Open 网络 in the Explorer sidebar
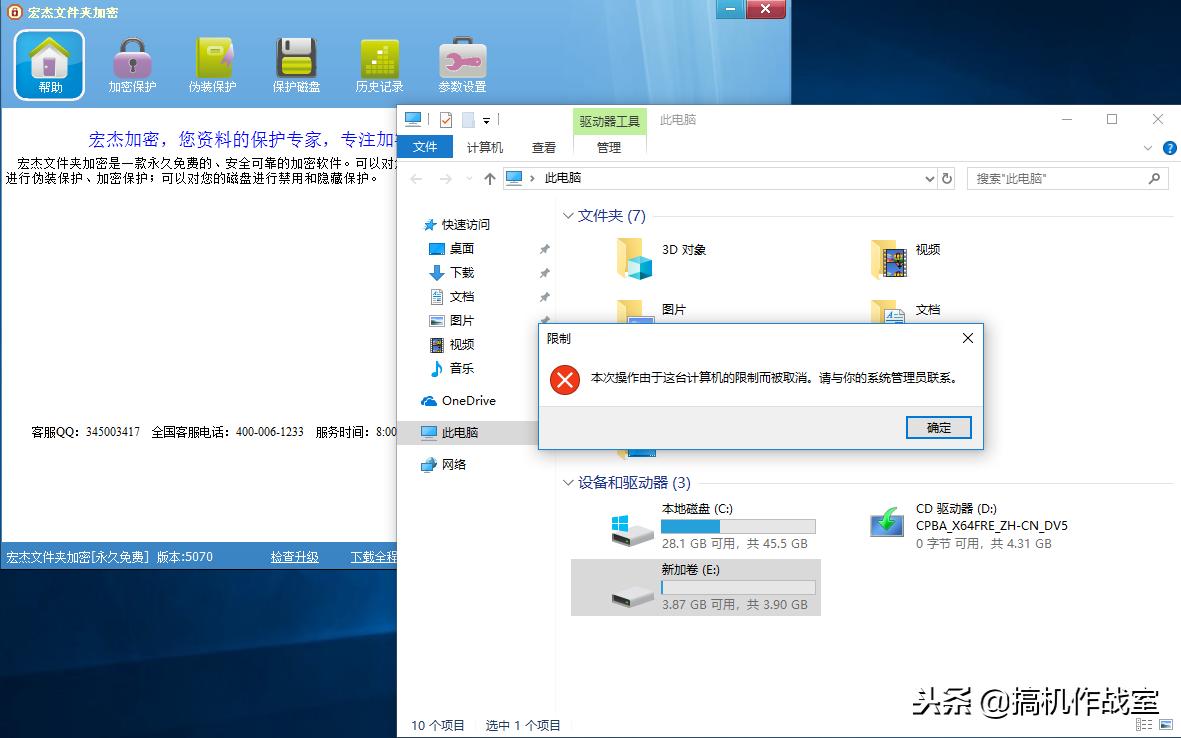Screen dimensions: 1181x738 pos(455,463)
